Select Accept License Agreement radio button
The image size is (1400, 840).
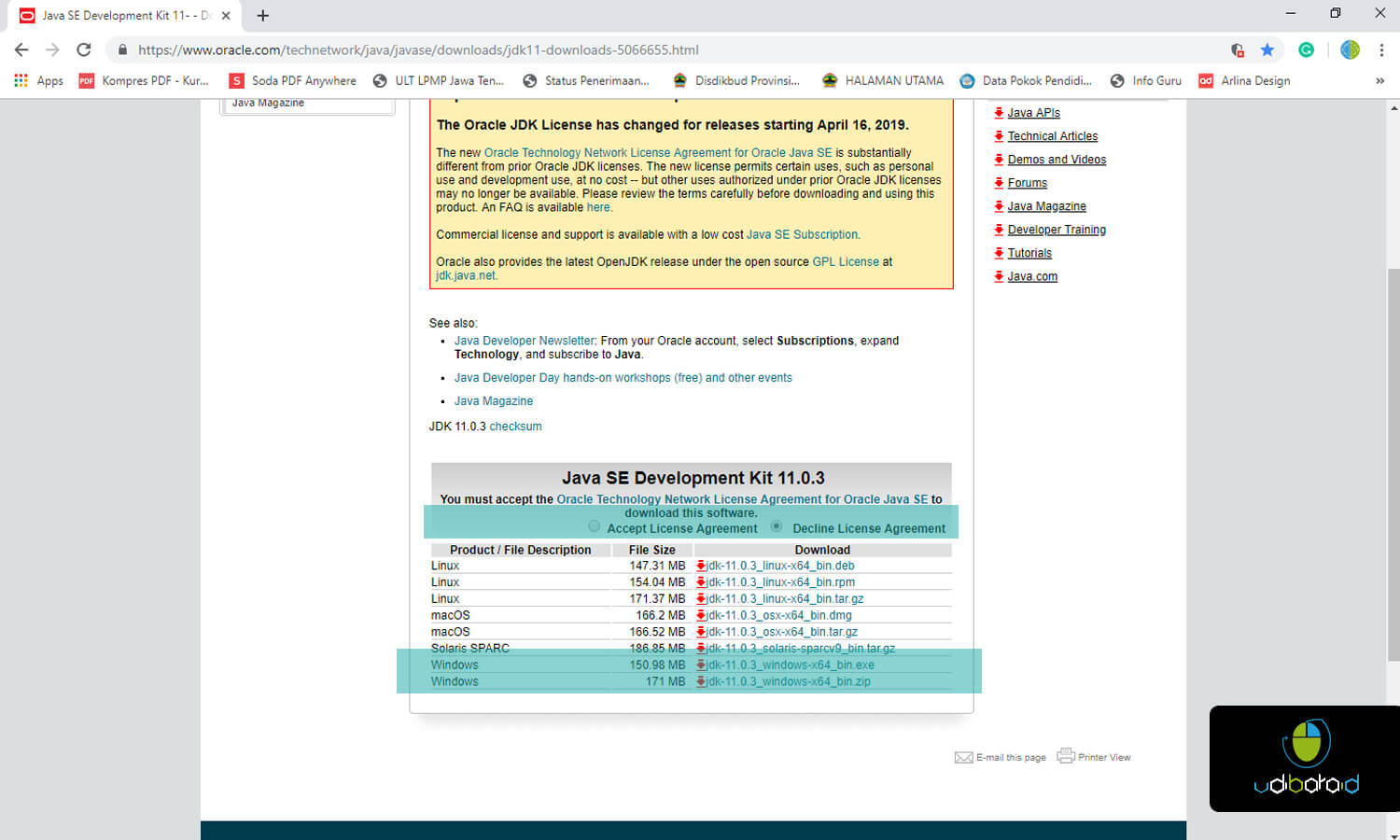(x=595, y=526)
